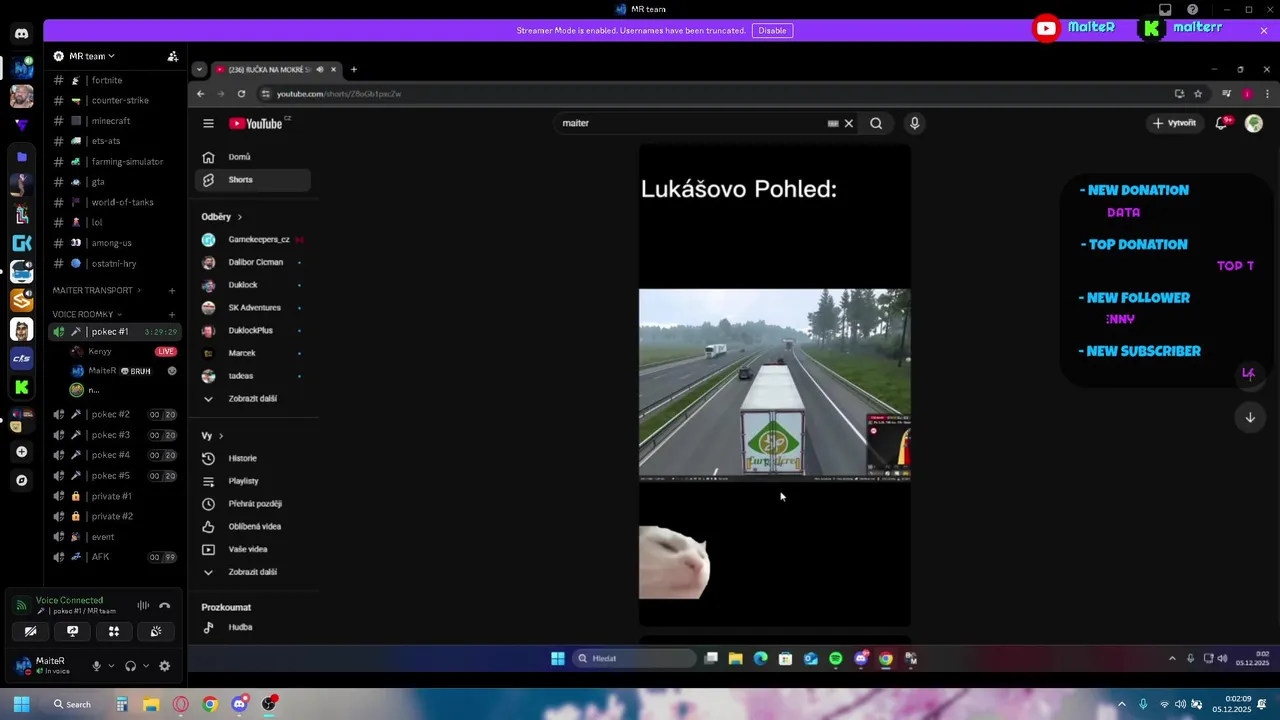This screenshot has width=1280, height=720.
Task: Add channel to VOICE ROOMKY category
Action: [172, 314]
